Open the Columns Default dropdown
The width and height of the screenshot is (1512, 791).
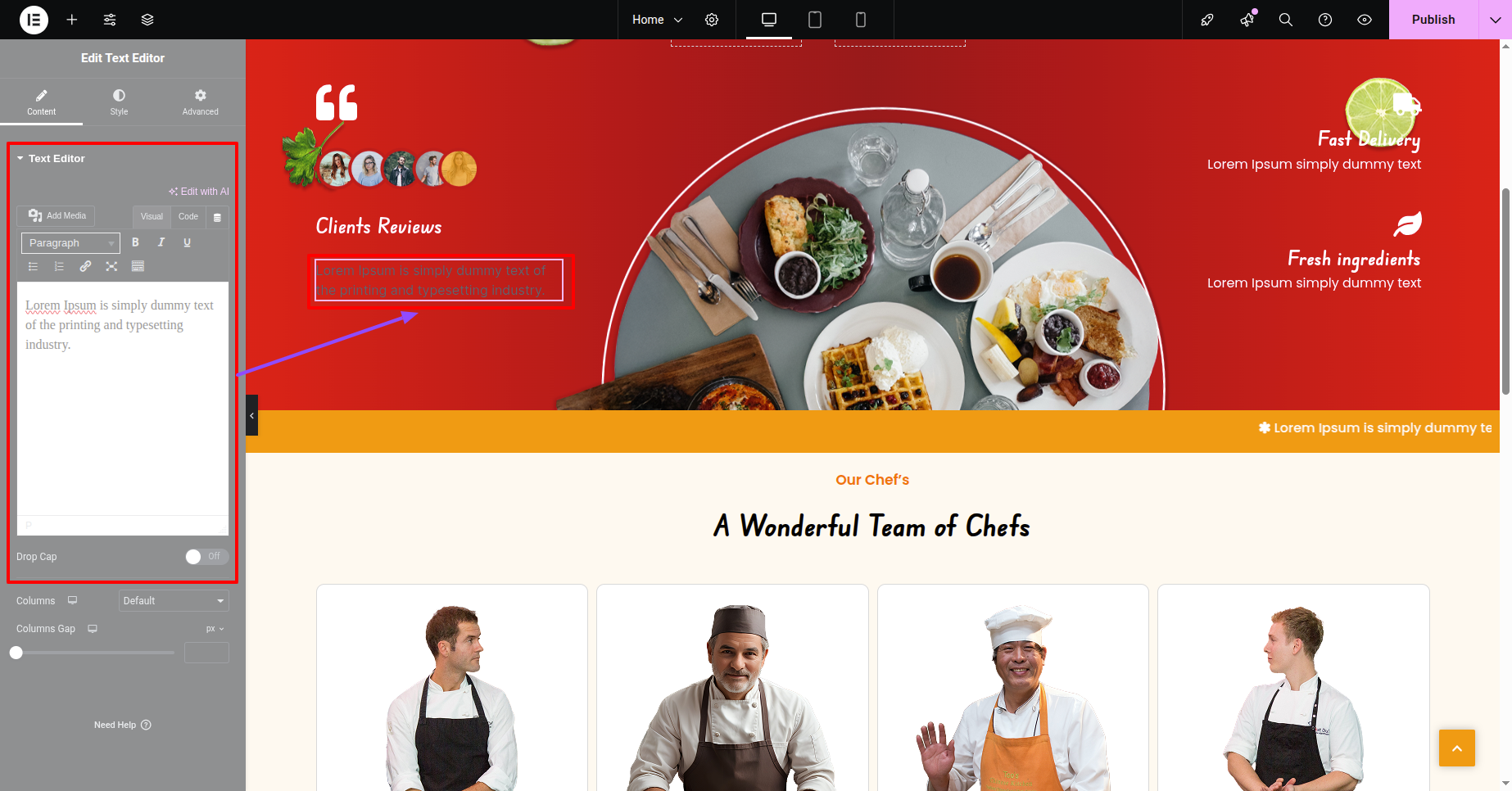[x=174, y=601]
